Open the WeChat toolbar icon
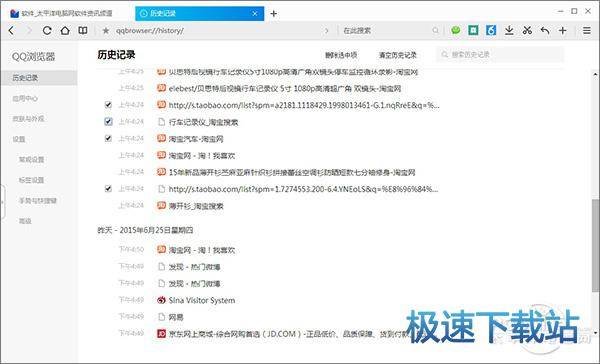600x364 pixels. click(455, 30)
